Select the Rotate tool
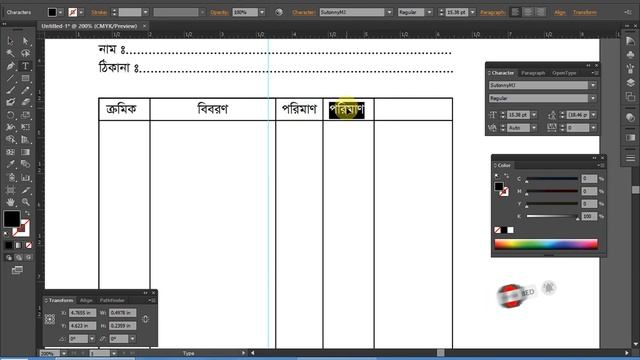Viewport: 640px width, 360px height. (10, 116)
